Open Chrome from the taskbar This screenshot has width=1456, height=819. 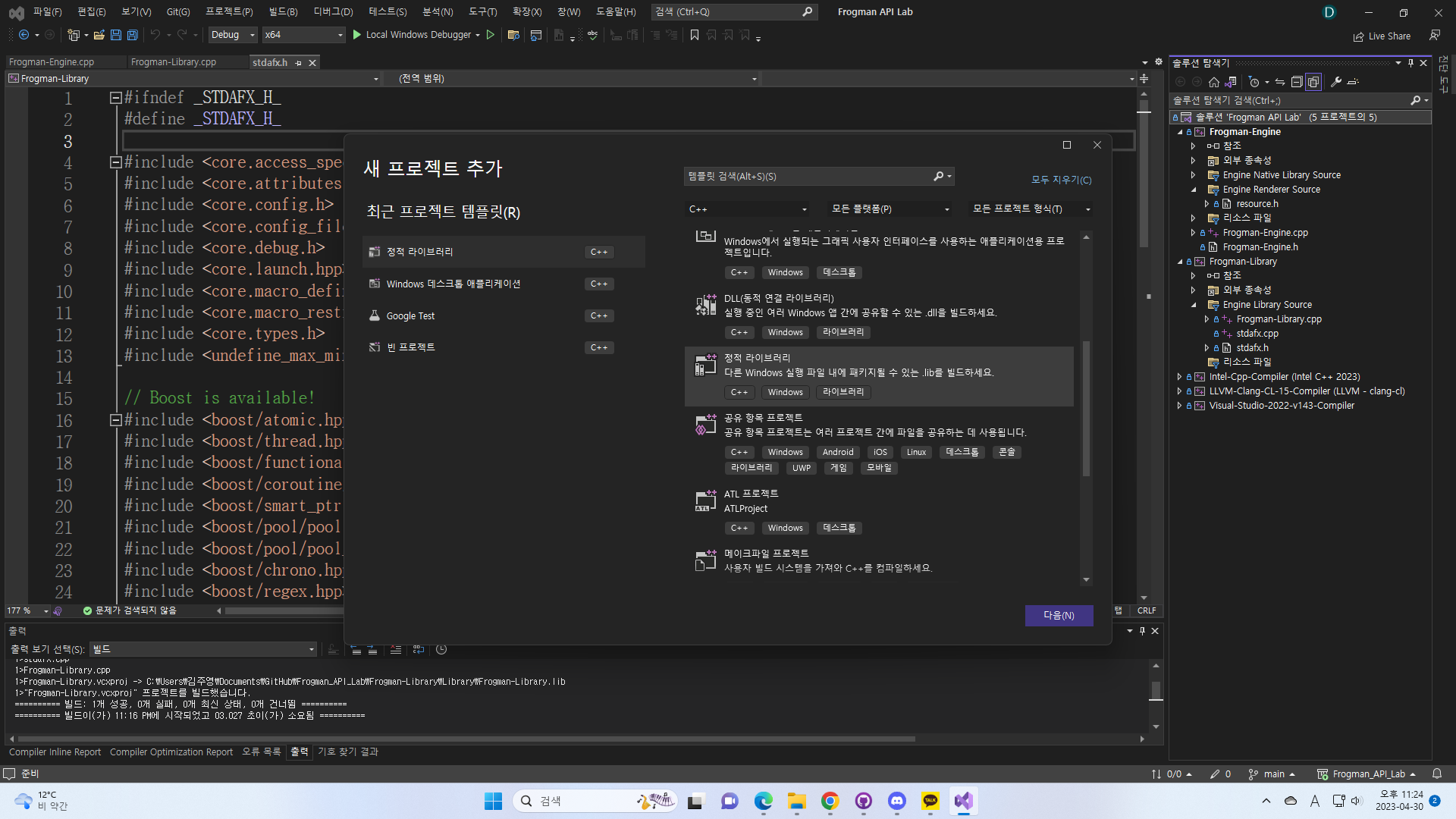click(830, 801)
